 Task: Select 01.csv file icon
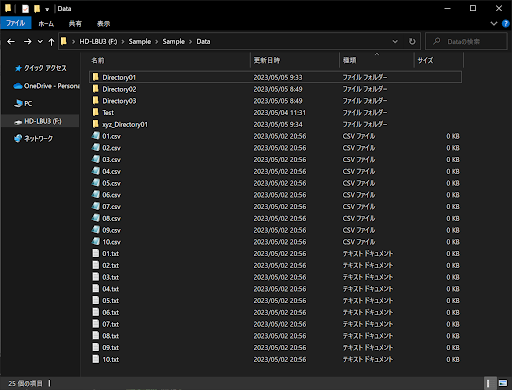pos(96,136)
